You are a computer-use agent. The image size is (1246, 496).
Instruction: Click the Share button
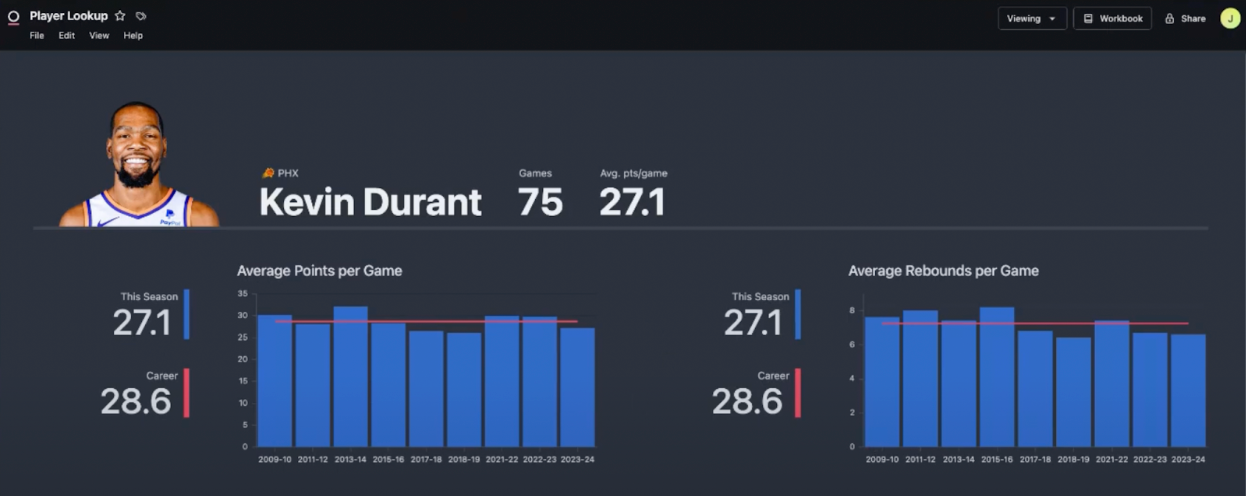1185,18
